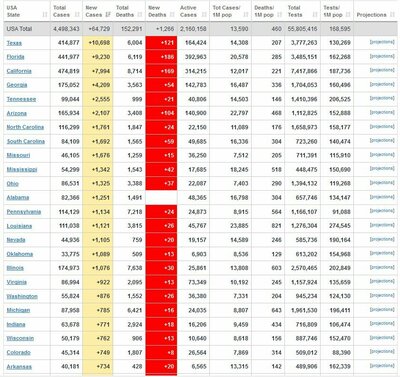
Task: Sort by Tot Cases/1M pop icon
Action: (246, 15)
